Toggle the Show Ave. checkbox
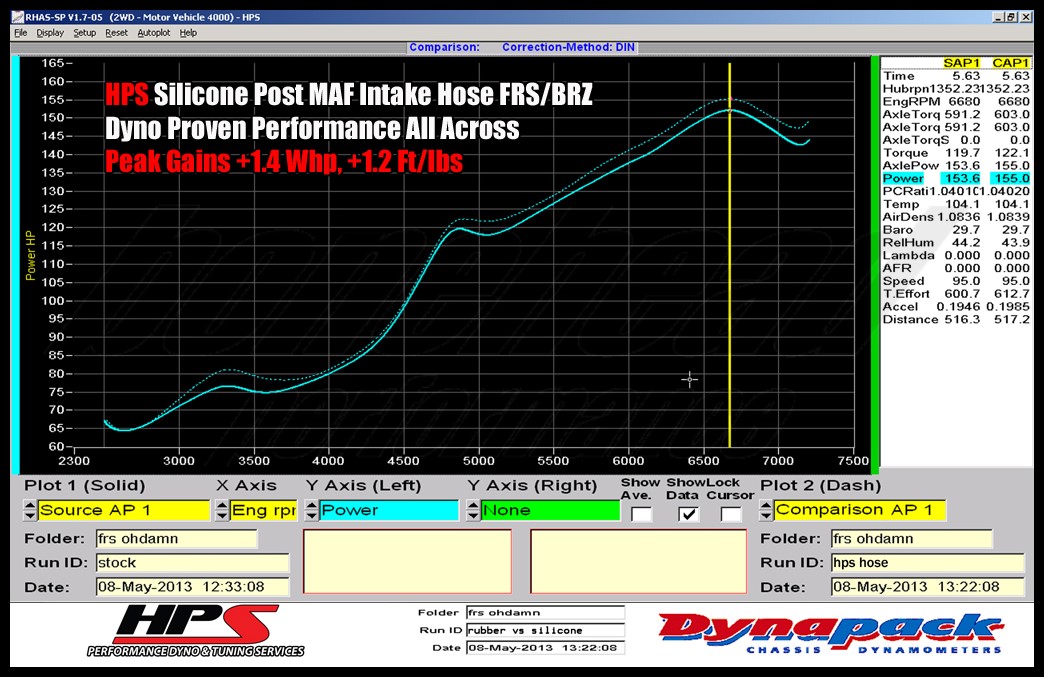 coord(641,514)
